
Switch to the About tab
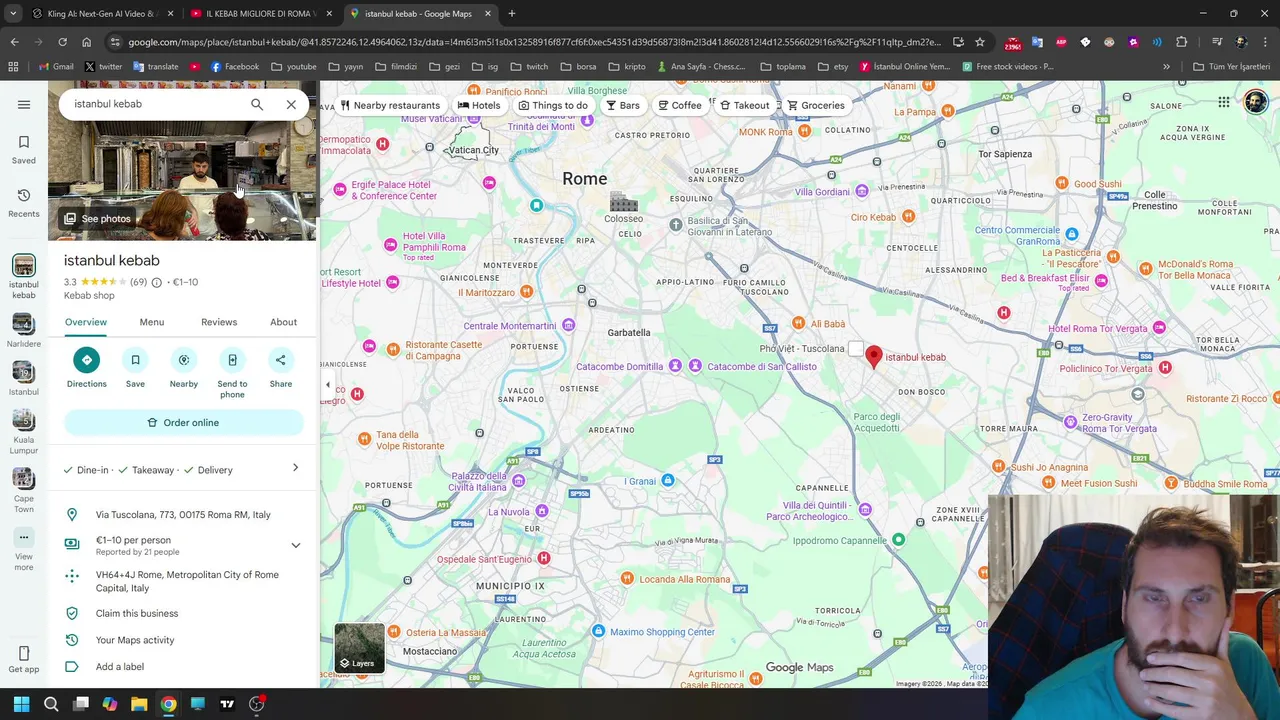(283, 322)
